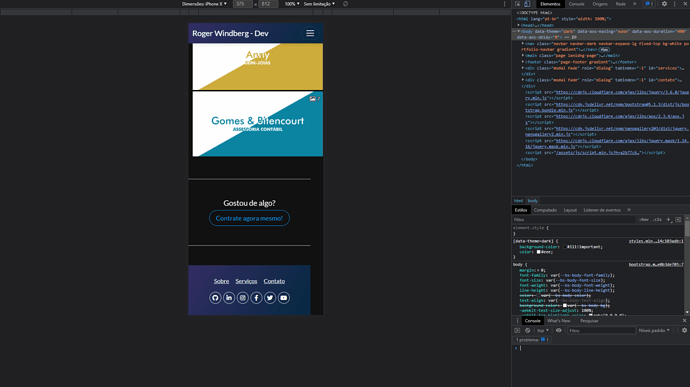Select the Computado tab

(x=545, y=210)
